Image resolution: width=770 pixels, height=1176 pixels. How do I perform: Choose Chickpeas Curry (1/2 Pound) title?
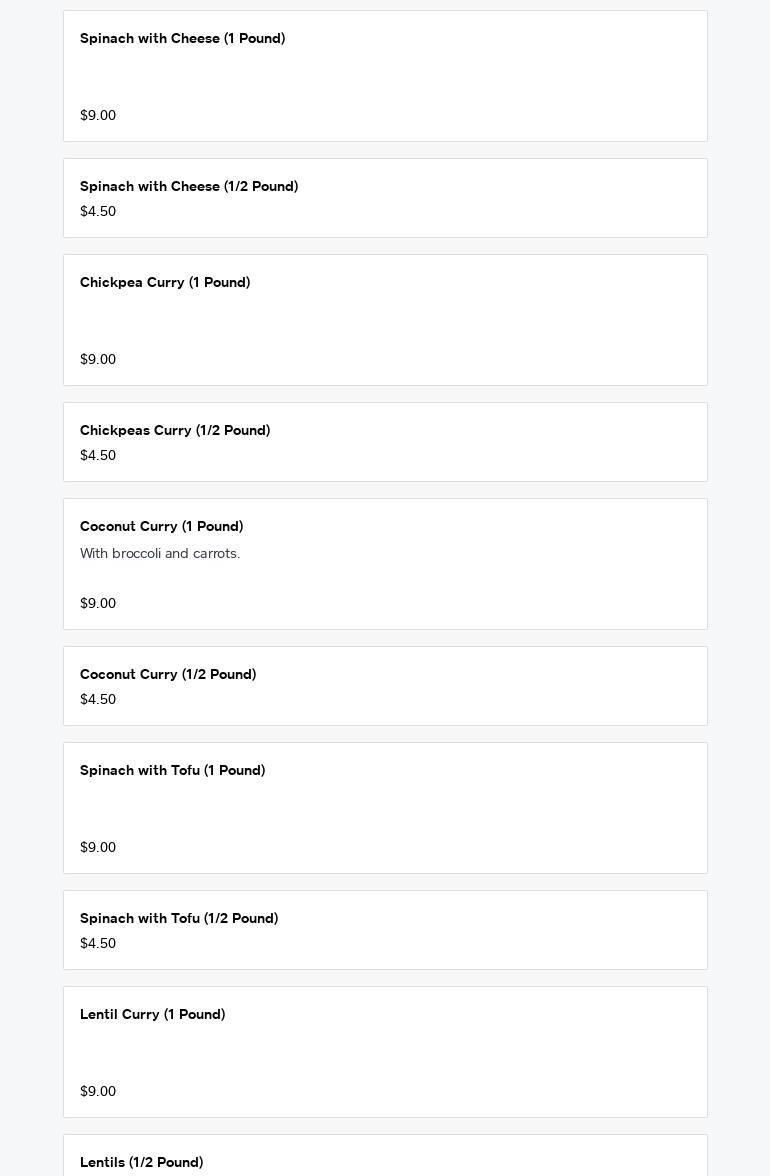[175, 431]
